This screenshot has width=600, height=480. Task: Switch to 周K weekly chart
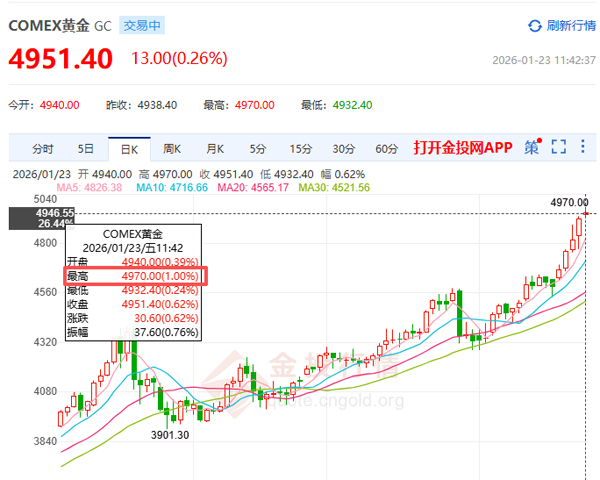(x=172, y=149)
